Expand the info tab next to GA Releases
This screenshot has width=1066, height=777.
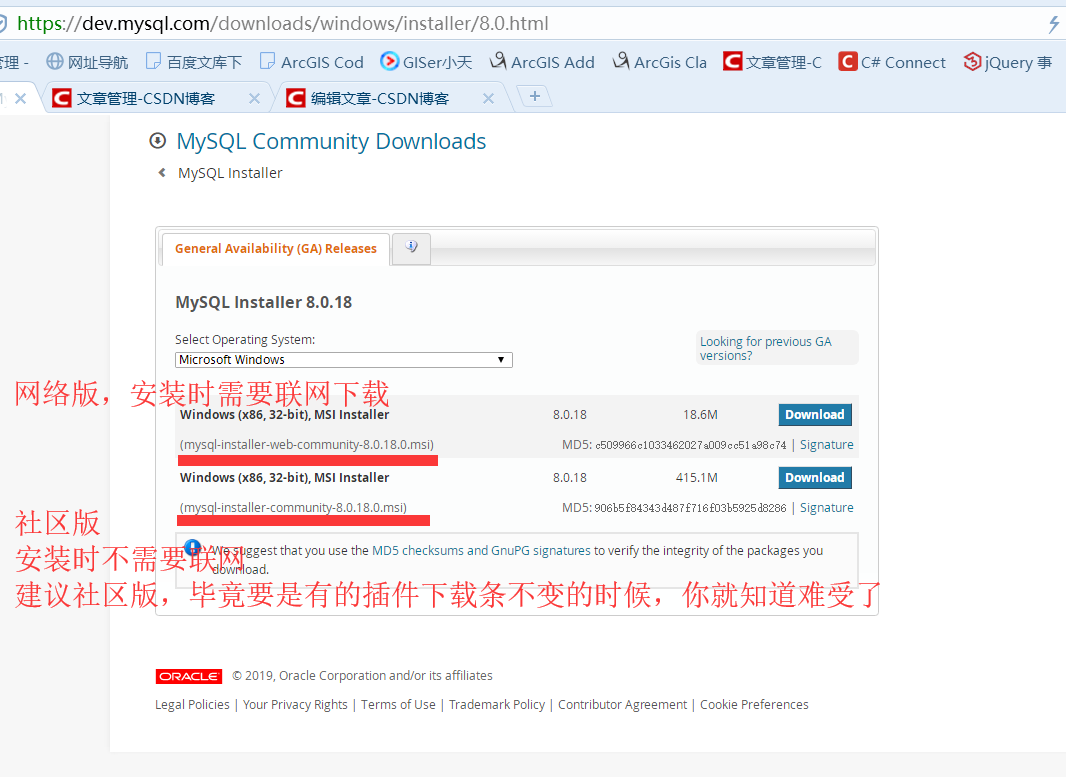click(410, 249)
